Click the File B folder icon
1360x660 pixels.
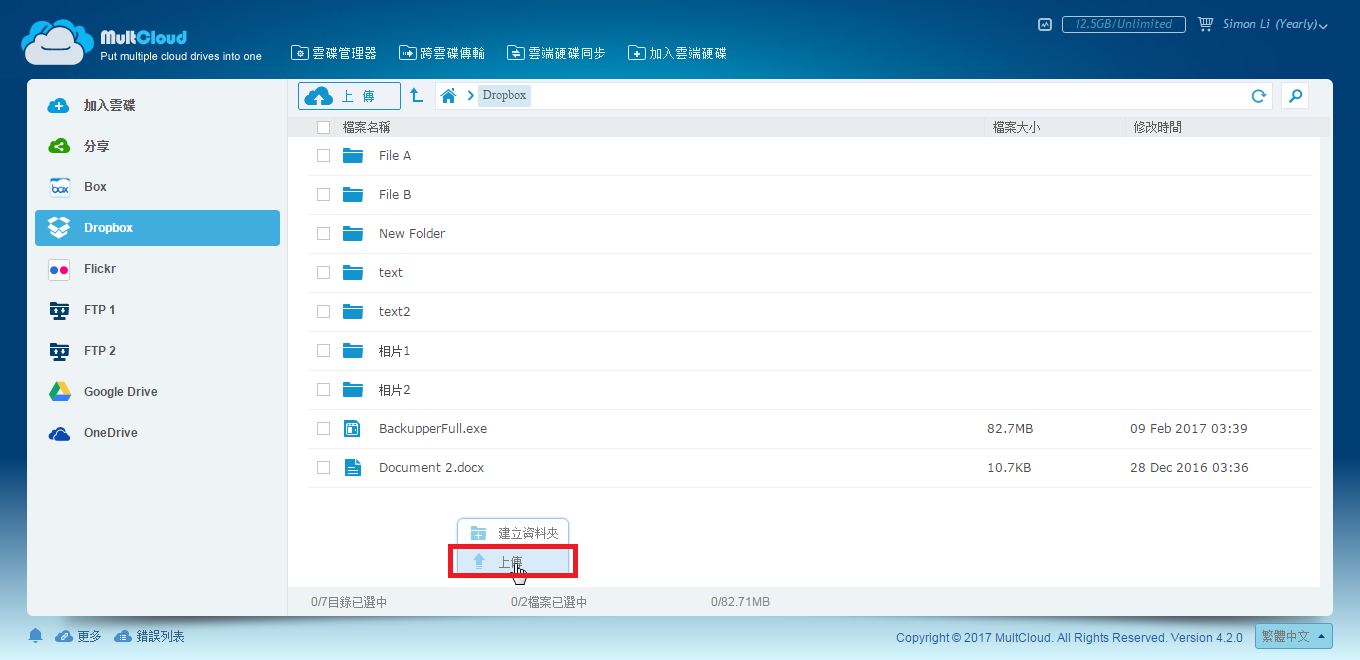click(352, 194)
